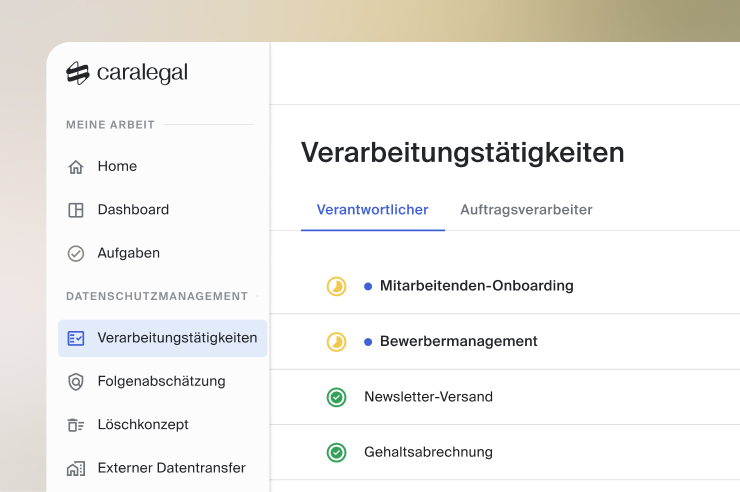Screen dimensions: 740x492
Task: Click the caralegal logo icon
Action: point(77,73)
